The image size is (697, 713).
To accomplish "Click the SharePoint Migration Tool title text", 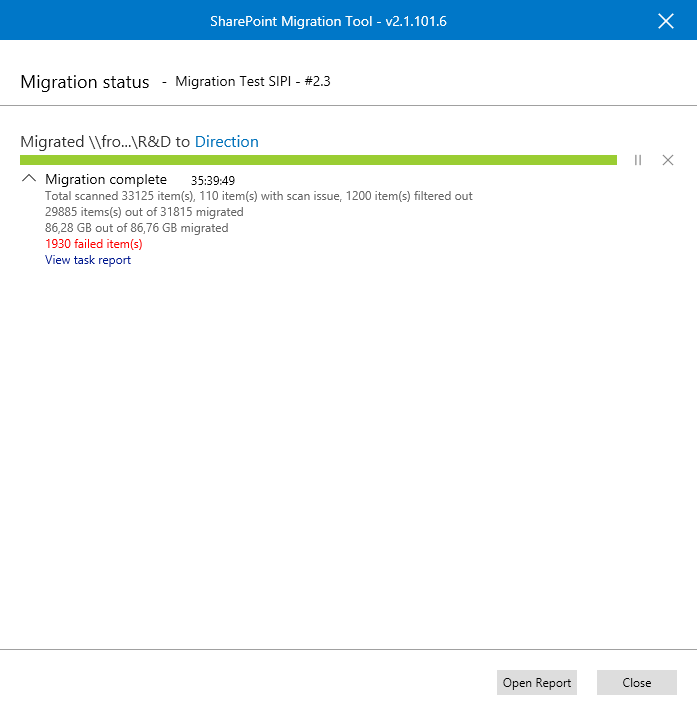I will click(328, 21).
